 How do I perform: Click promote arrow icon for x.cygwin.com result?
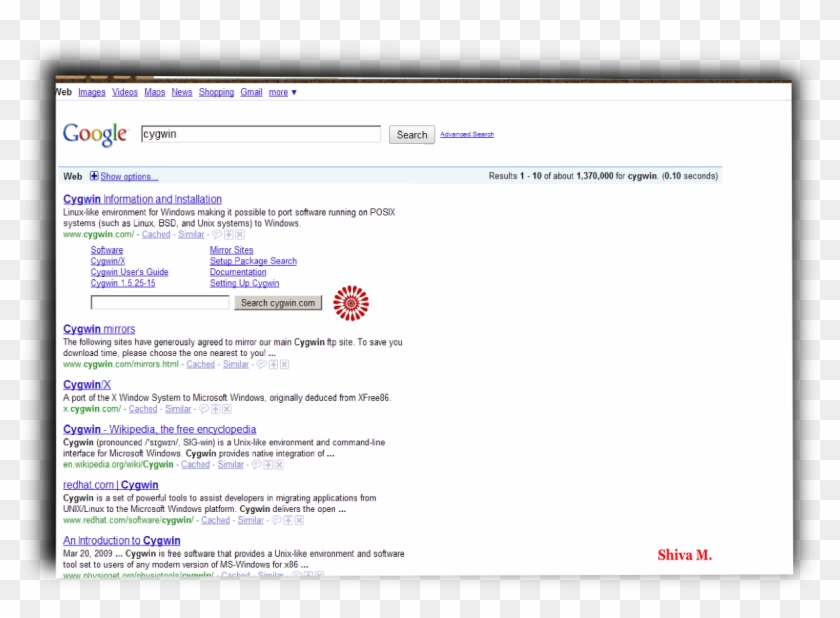(215, 409)
